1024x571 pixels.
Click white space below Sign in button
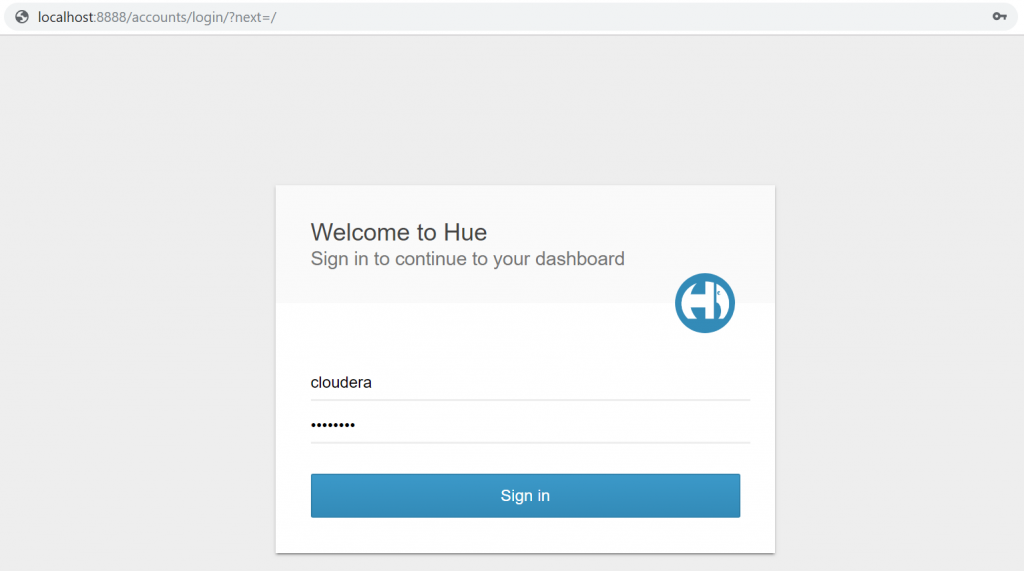[x=525, y=535]
